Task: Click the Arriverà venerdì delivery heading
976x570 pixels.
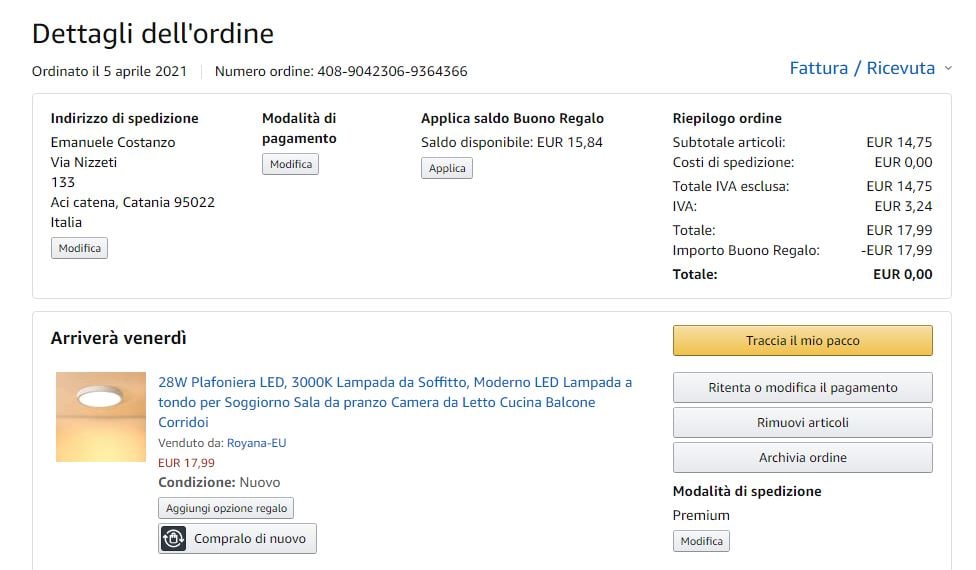Action: [119, 339]
